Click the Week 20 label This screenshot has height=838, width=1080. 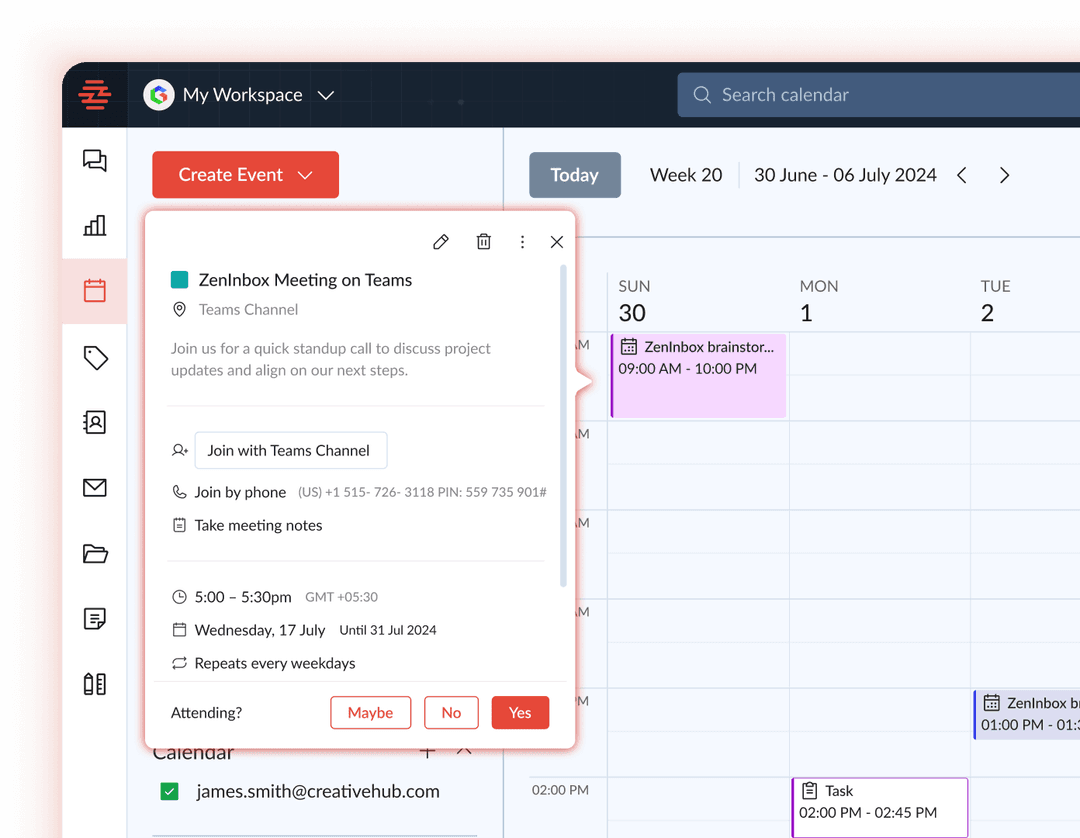tap(686, 175)
